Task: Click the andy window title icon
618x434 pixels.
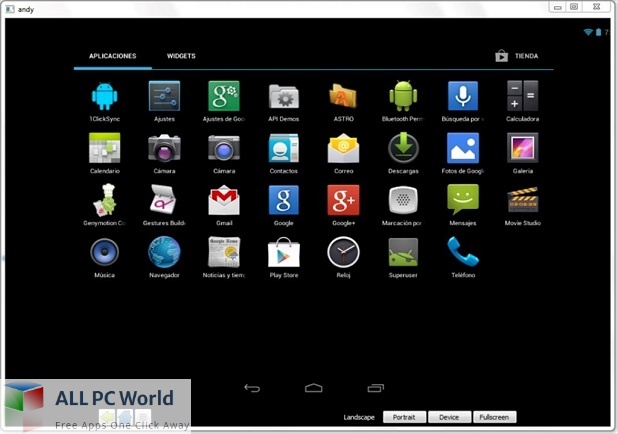Action: pos(10,9)
